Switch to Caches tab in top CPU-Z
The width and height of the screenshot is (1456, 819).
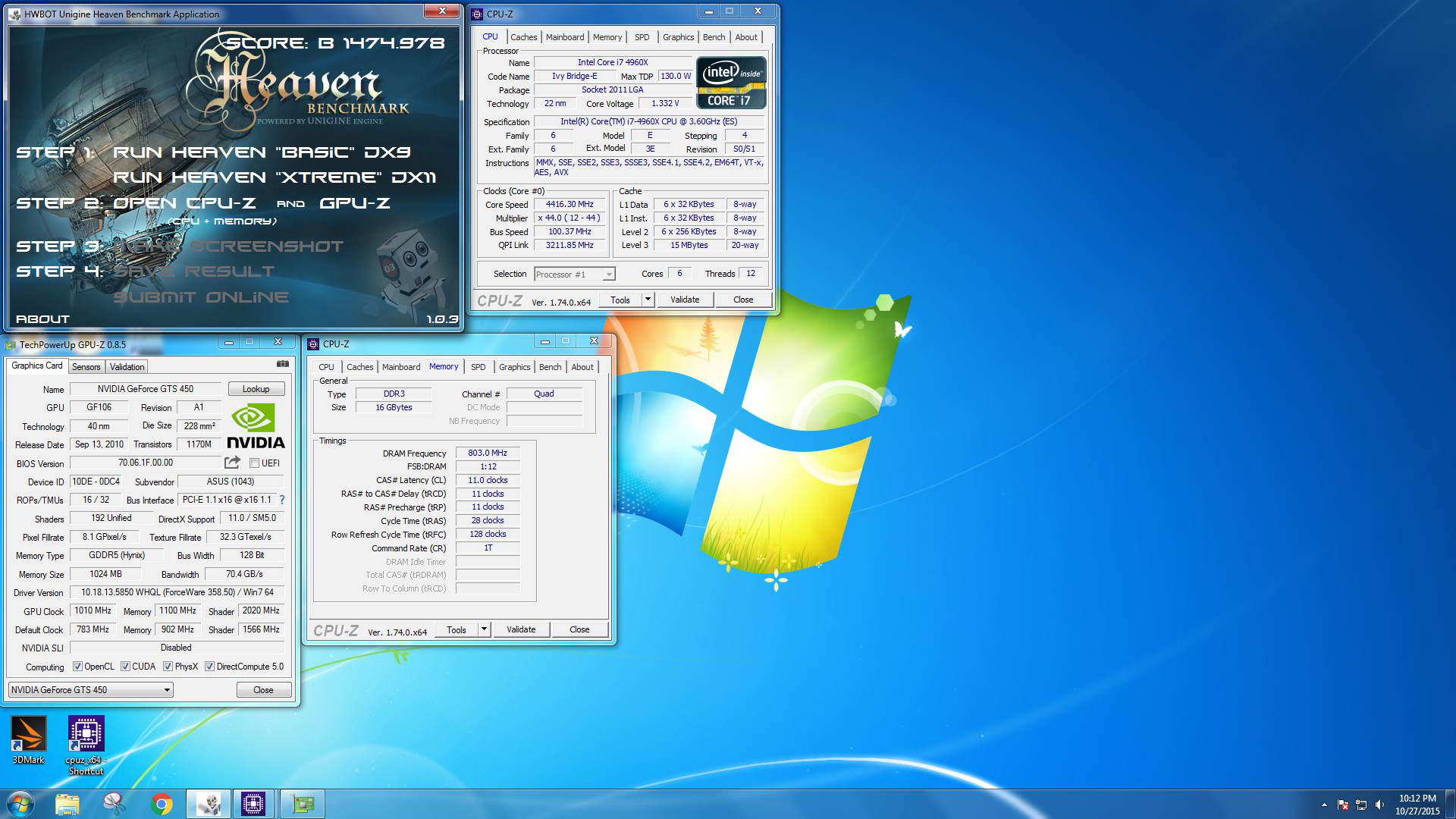click(523, 37)
